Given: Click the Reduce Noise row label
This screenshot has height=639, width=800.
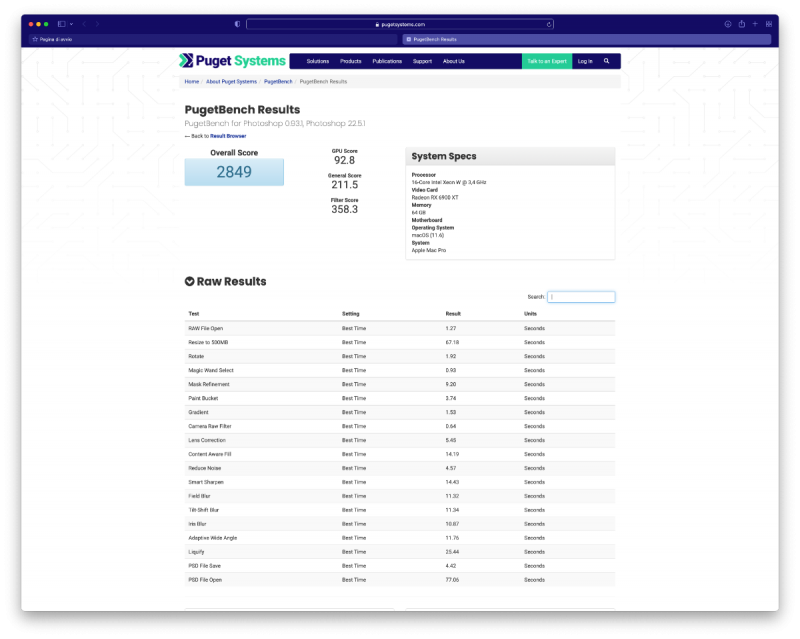Looking at the screenshot, I should coord(205,468).
